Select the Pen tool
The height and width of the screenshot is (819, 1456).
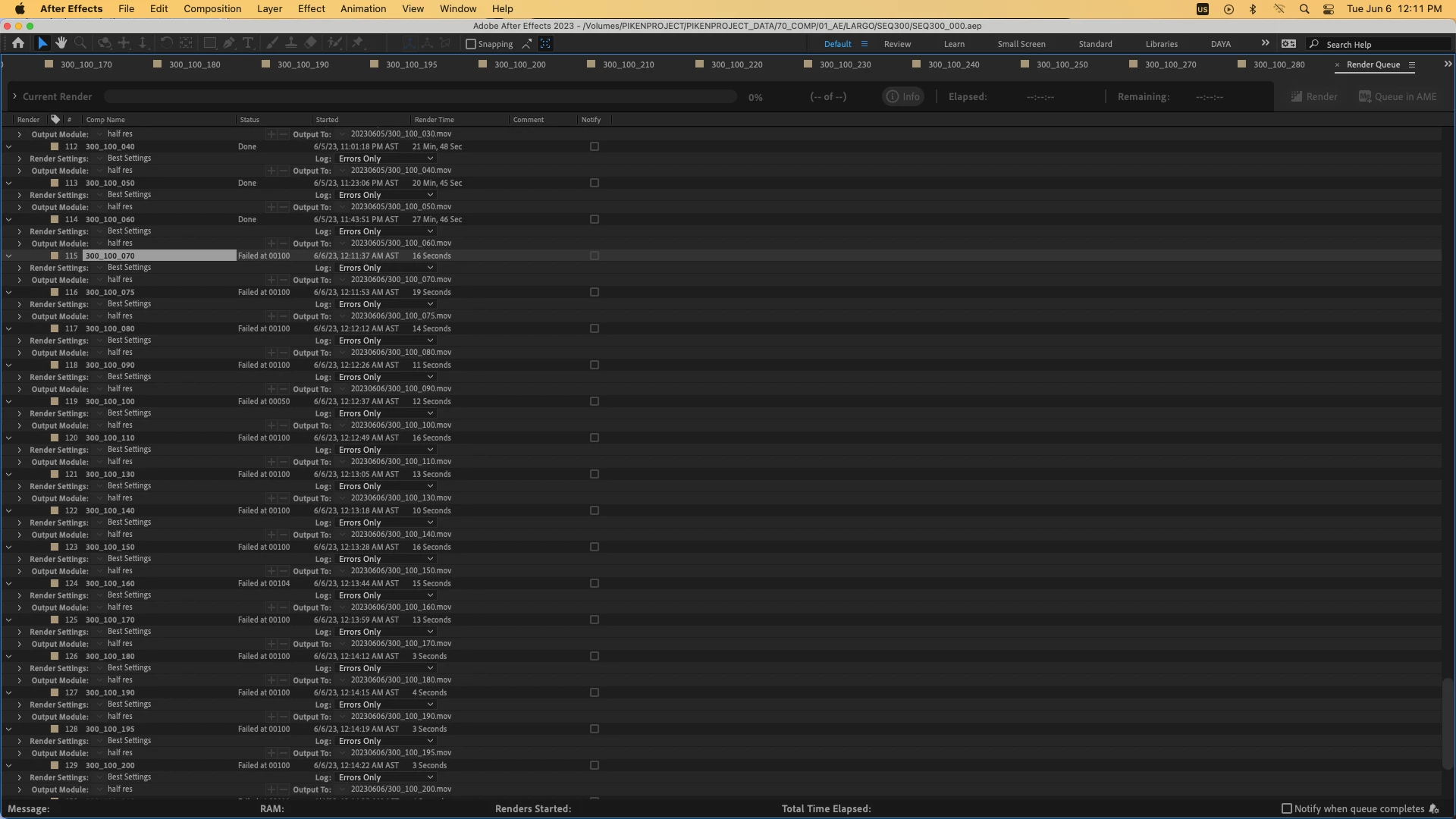tap(228, 43)
